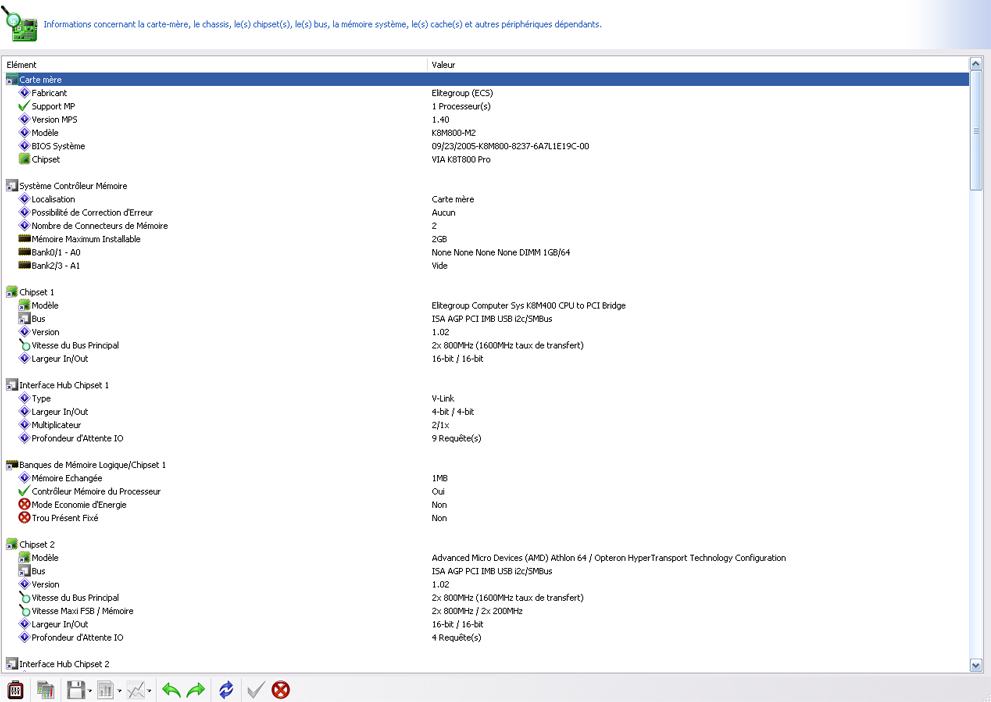Click the red options device icon in bottom toolbar
The width and height of the screenshot is (991, 702).
15,690
